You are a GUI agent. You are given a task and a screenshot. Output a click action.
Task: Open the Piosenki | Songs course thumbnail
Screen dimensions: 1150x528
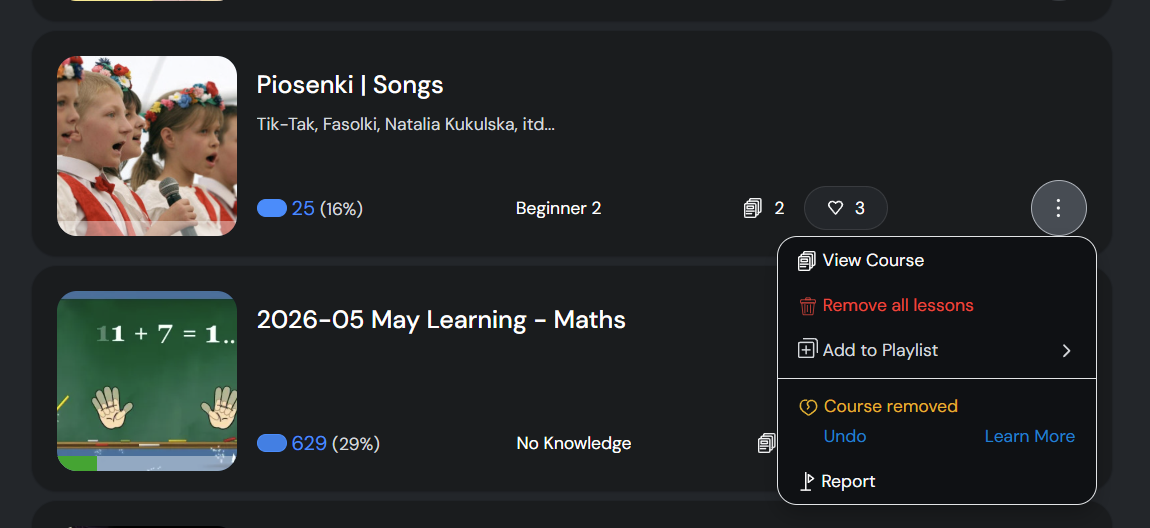tap(147, 146)
